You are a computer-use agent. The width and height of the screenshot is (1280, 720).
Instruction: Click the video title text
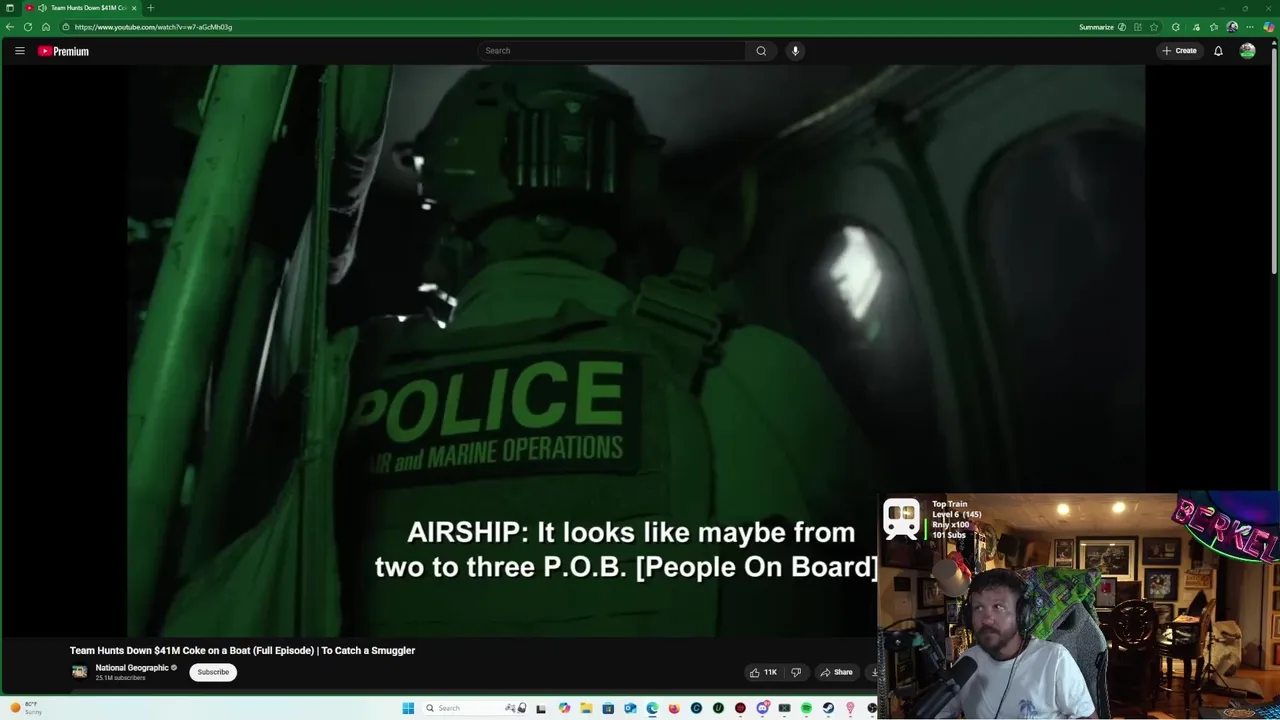[x=242, y=650]
